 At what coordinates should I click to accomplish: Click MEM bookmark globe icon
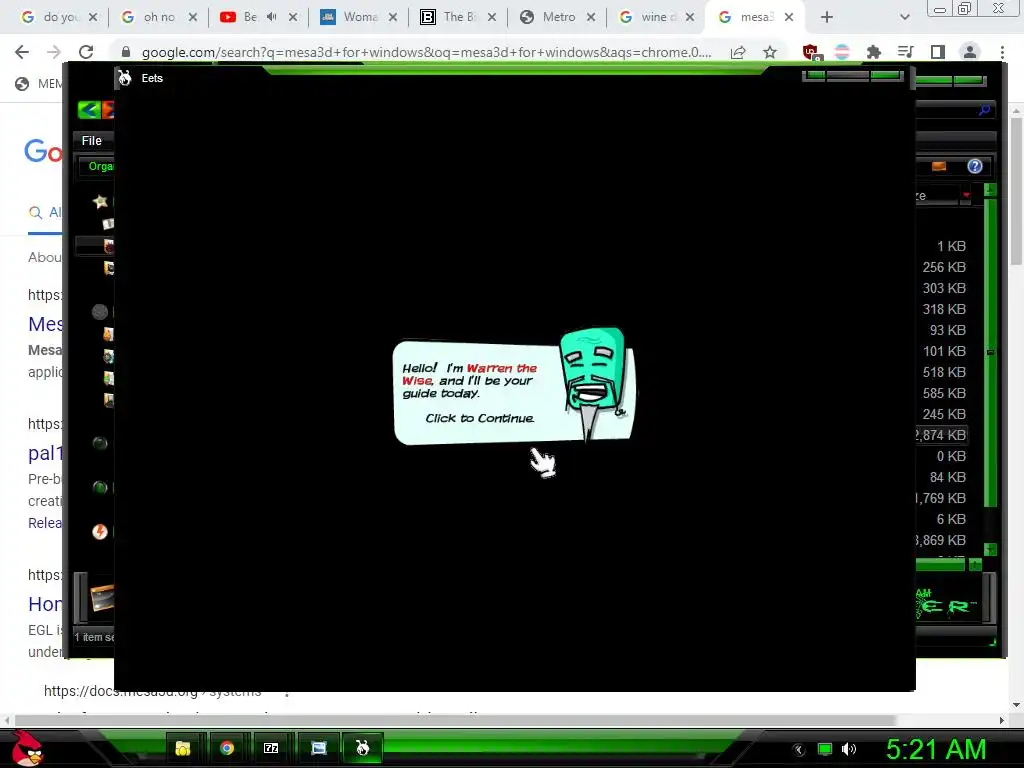22,84
